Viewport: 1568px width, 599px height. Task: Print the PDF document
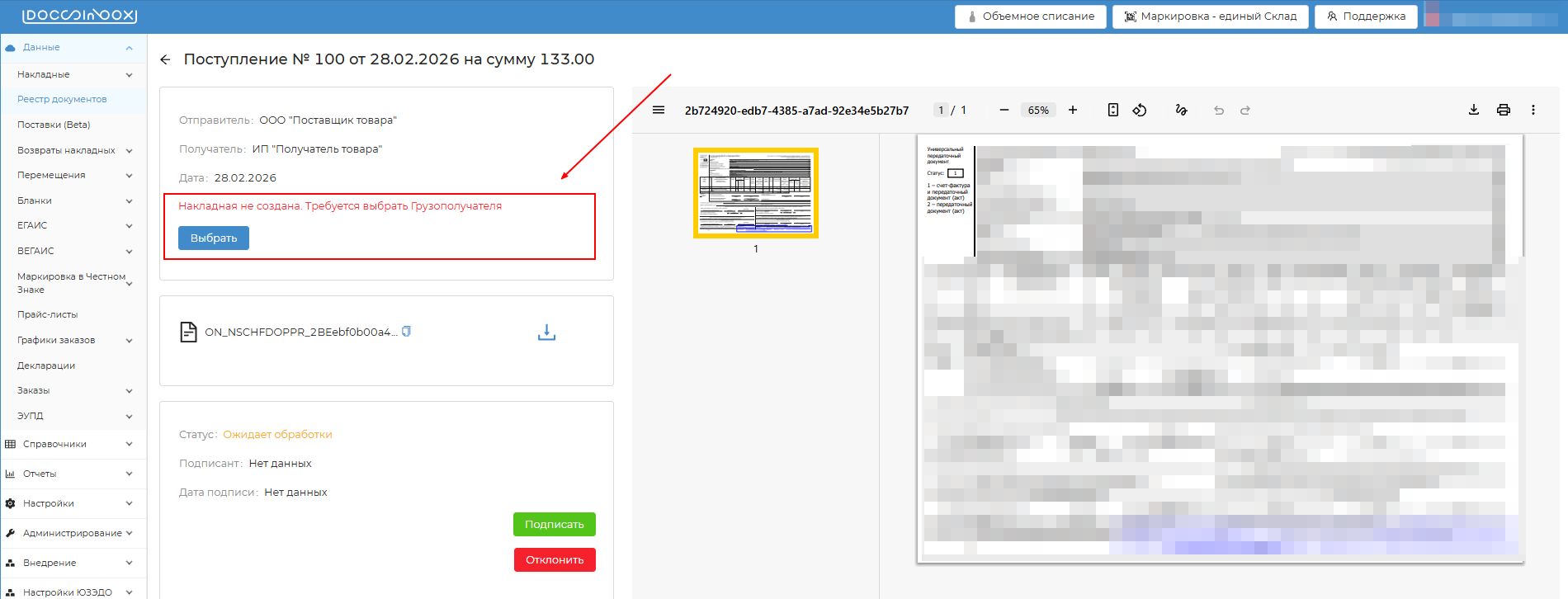coord(1504,110)
